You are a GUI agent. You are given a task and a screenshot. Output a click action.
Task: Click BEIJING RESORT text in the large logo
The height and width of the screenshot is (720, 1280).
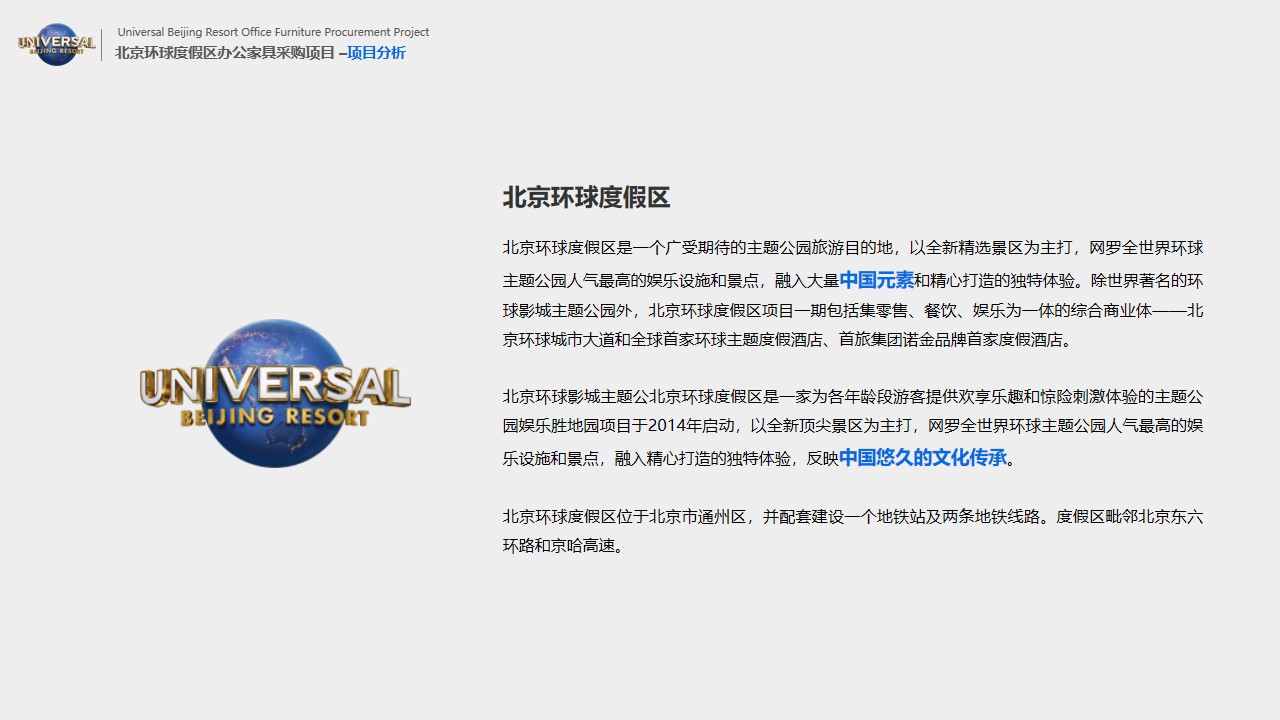[274, 416]
